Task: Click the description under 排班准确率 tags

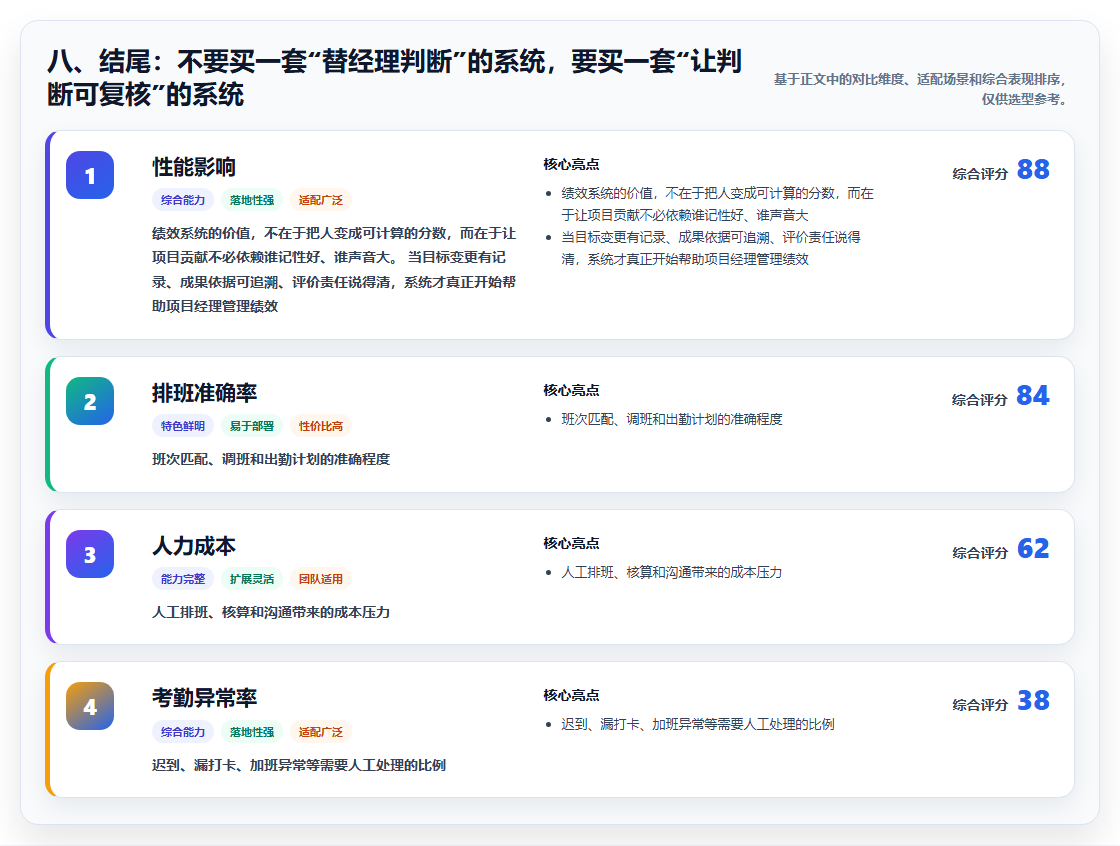Action: pos(271,459)
